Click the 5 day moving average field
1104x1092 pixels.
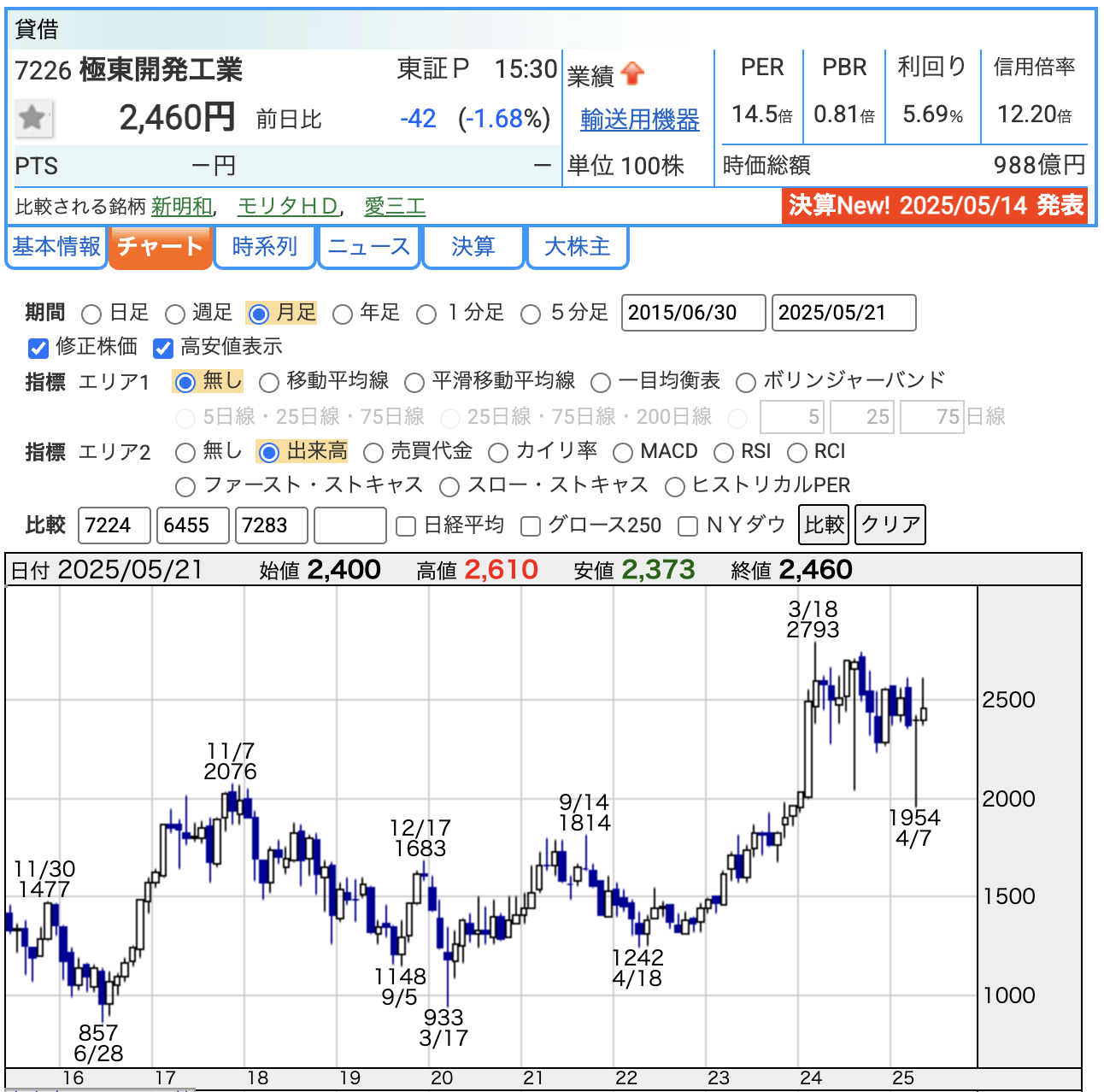coord(792,417)
